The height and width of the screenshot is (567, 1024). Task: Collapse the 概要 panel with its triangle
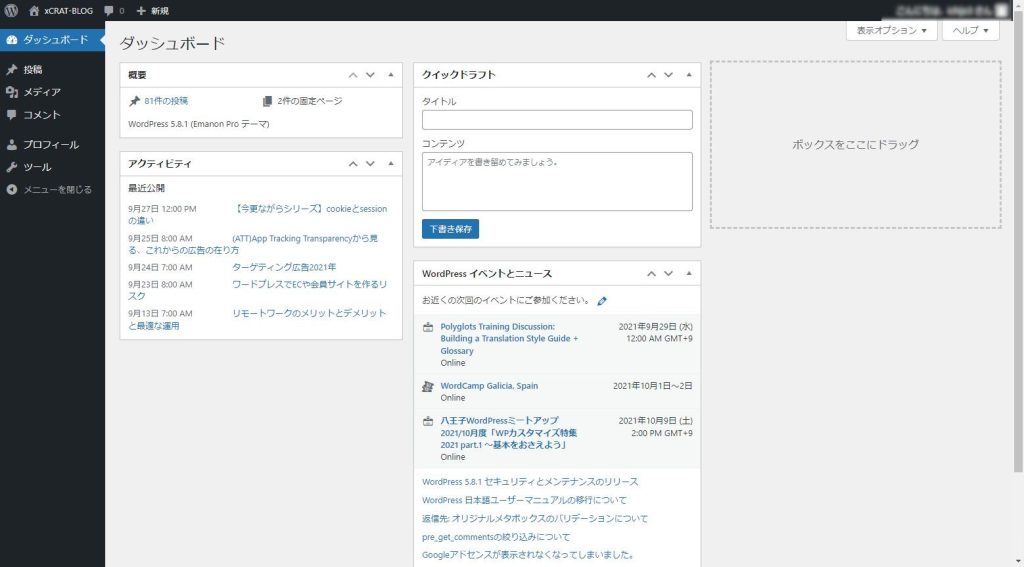[391, 75]
